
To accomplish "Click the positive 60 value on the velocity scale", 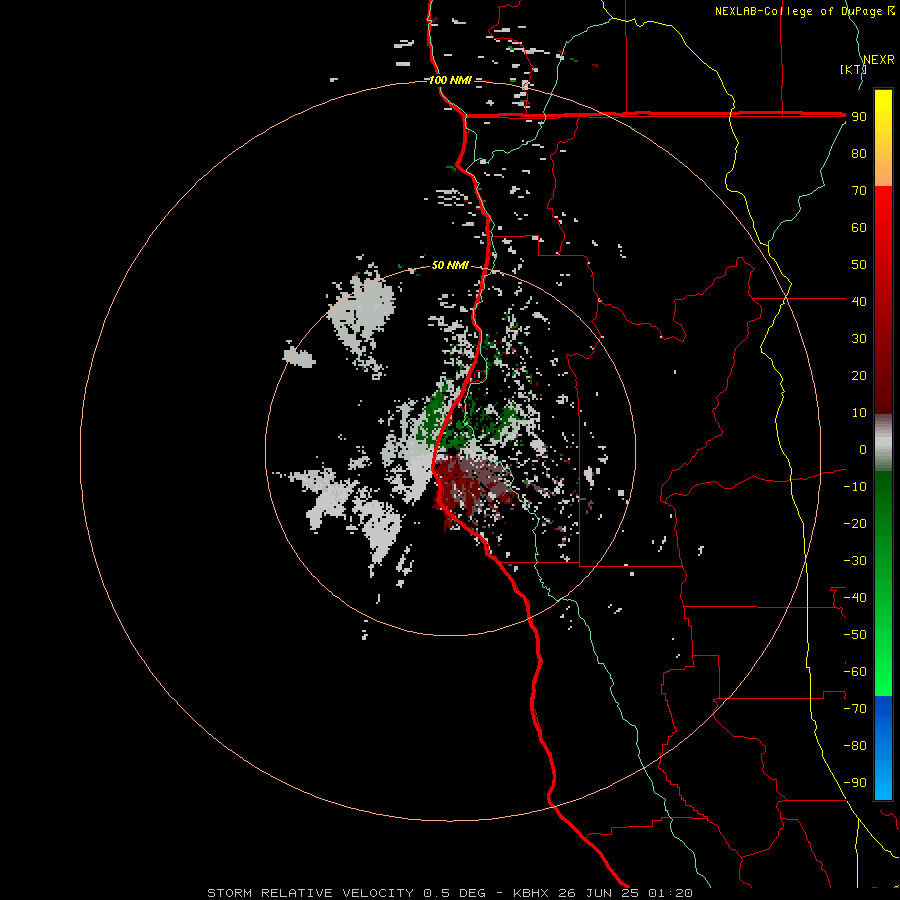I will (859, 228).
